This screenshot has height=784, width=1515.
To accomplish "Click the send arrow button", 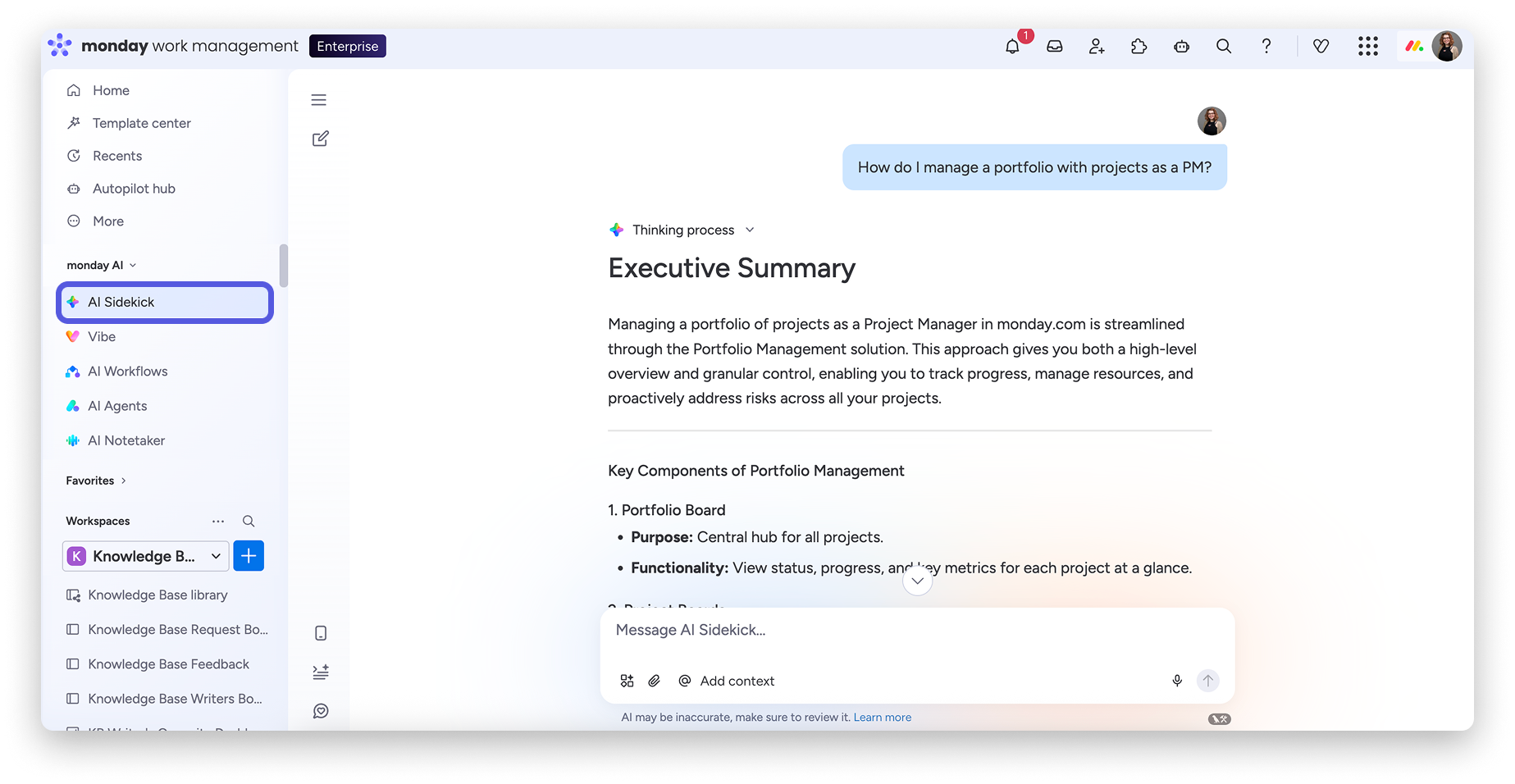I will click(x=1207, y=681).
